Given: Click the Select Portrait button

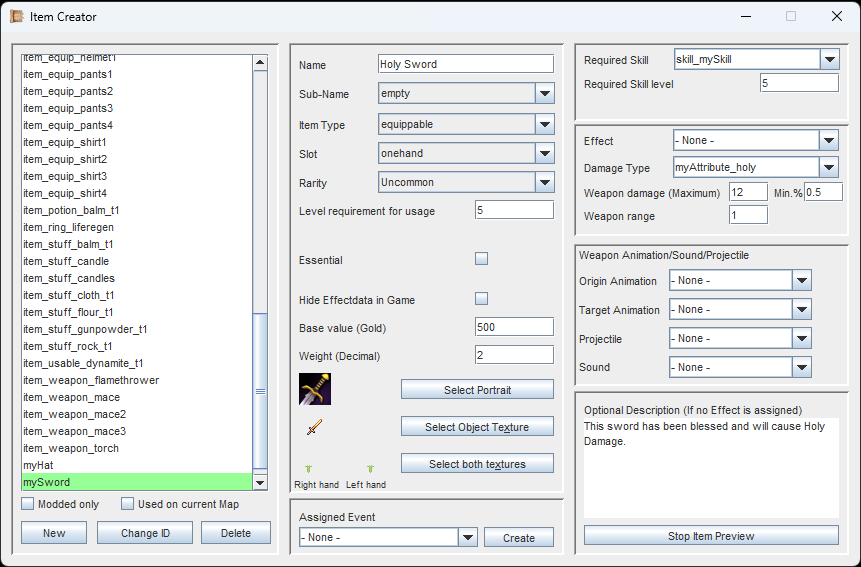Looking at the screenshot, I should pyautogui.click(x=477, y=390).
